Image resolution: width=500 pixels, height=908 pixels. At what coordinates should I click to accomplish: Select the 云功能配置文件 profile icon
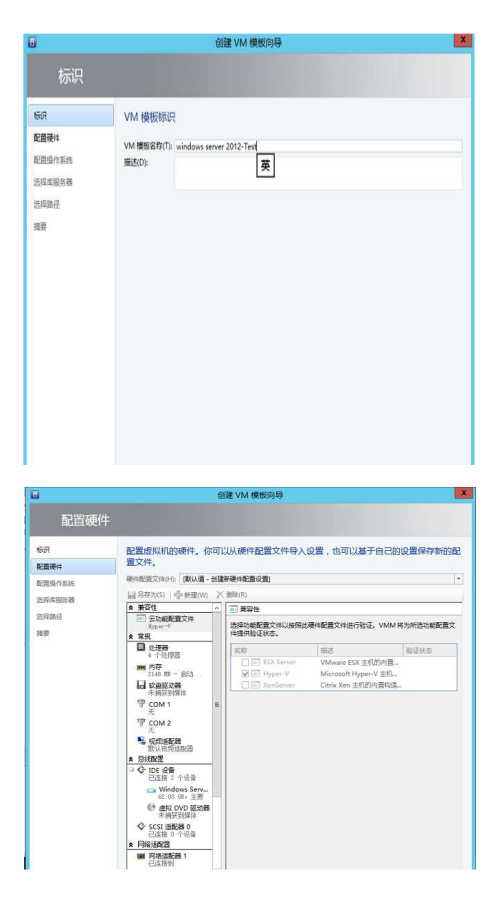point(141,619)
